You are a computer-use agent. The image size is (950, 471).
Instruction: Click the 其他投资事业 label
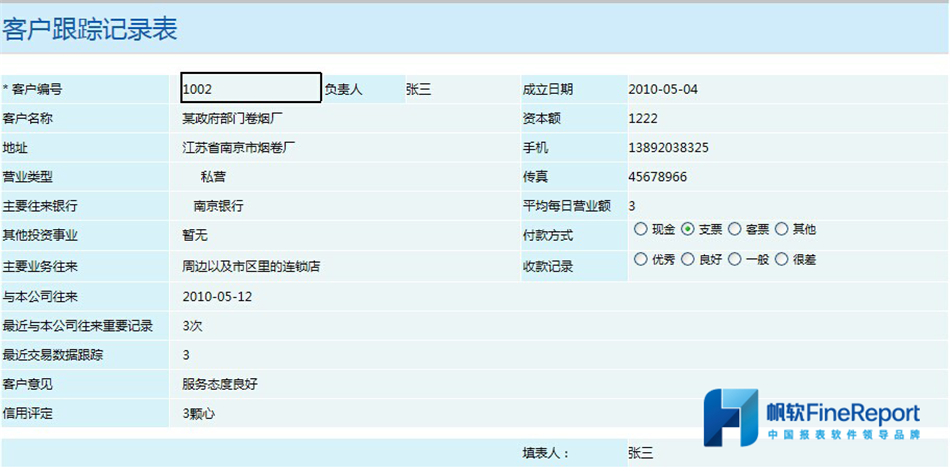(x=40, y=236)
